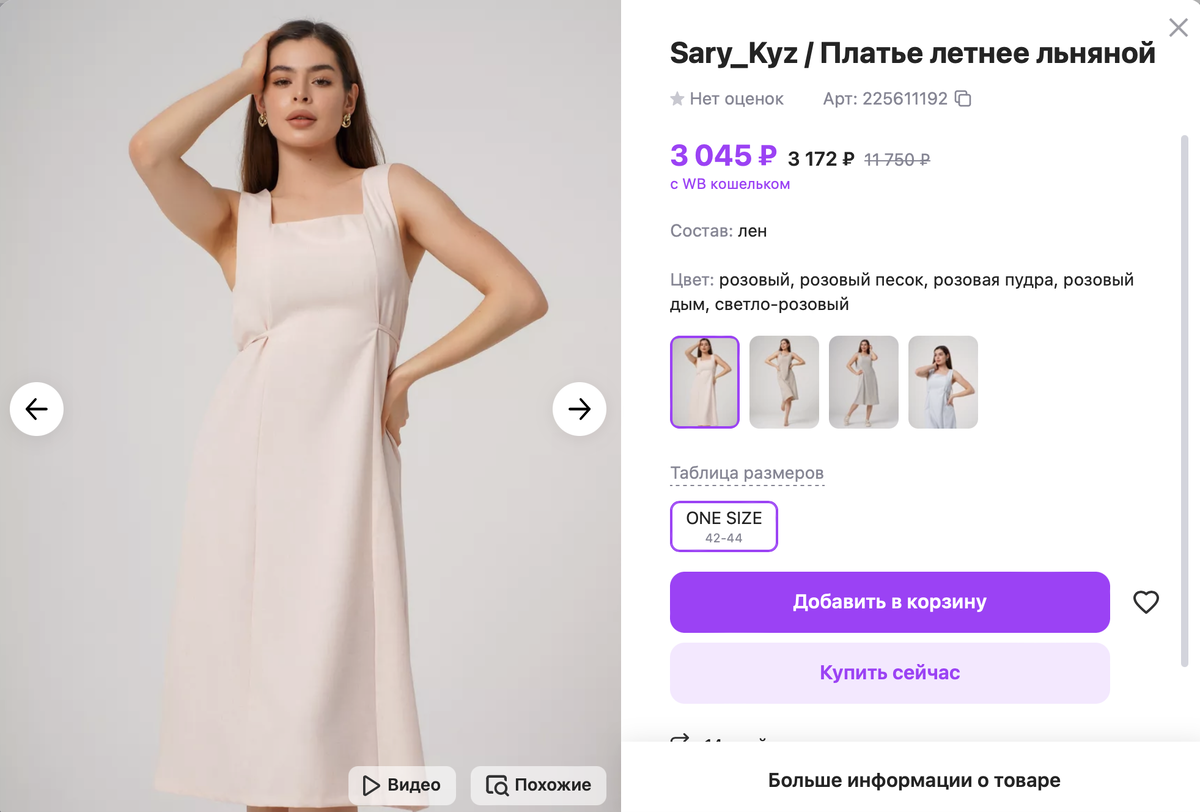Open the Таблица размеров size chart
The image size is (1200, 812).
(746, 473)
